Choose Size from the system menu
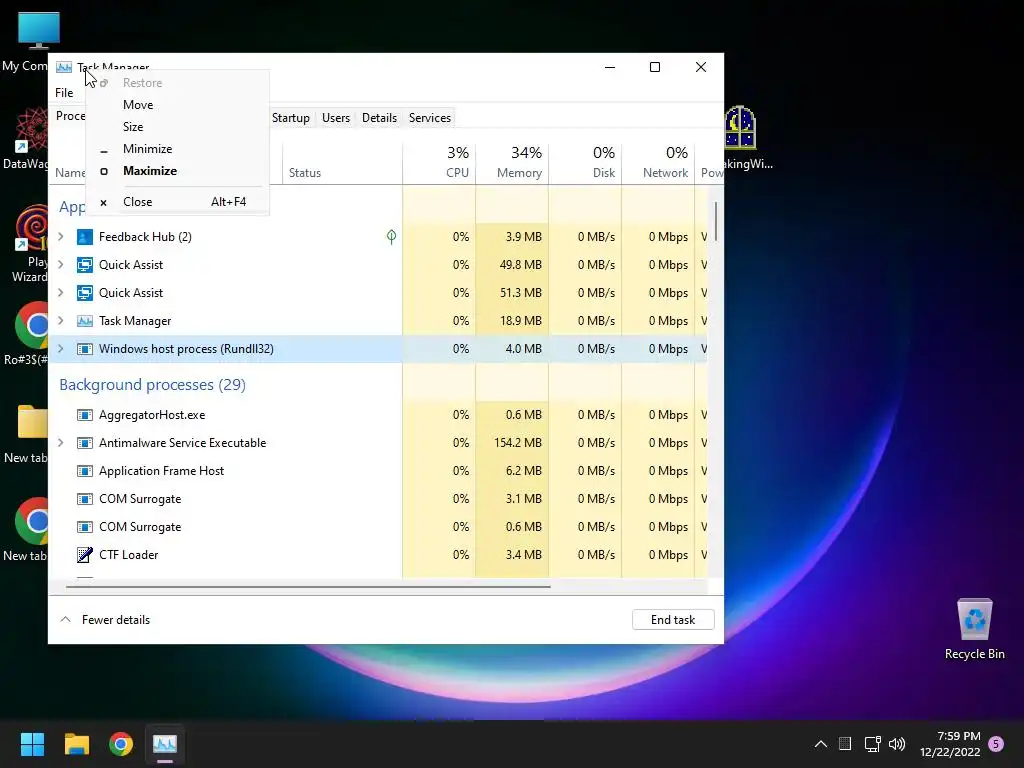 point(177,127)
